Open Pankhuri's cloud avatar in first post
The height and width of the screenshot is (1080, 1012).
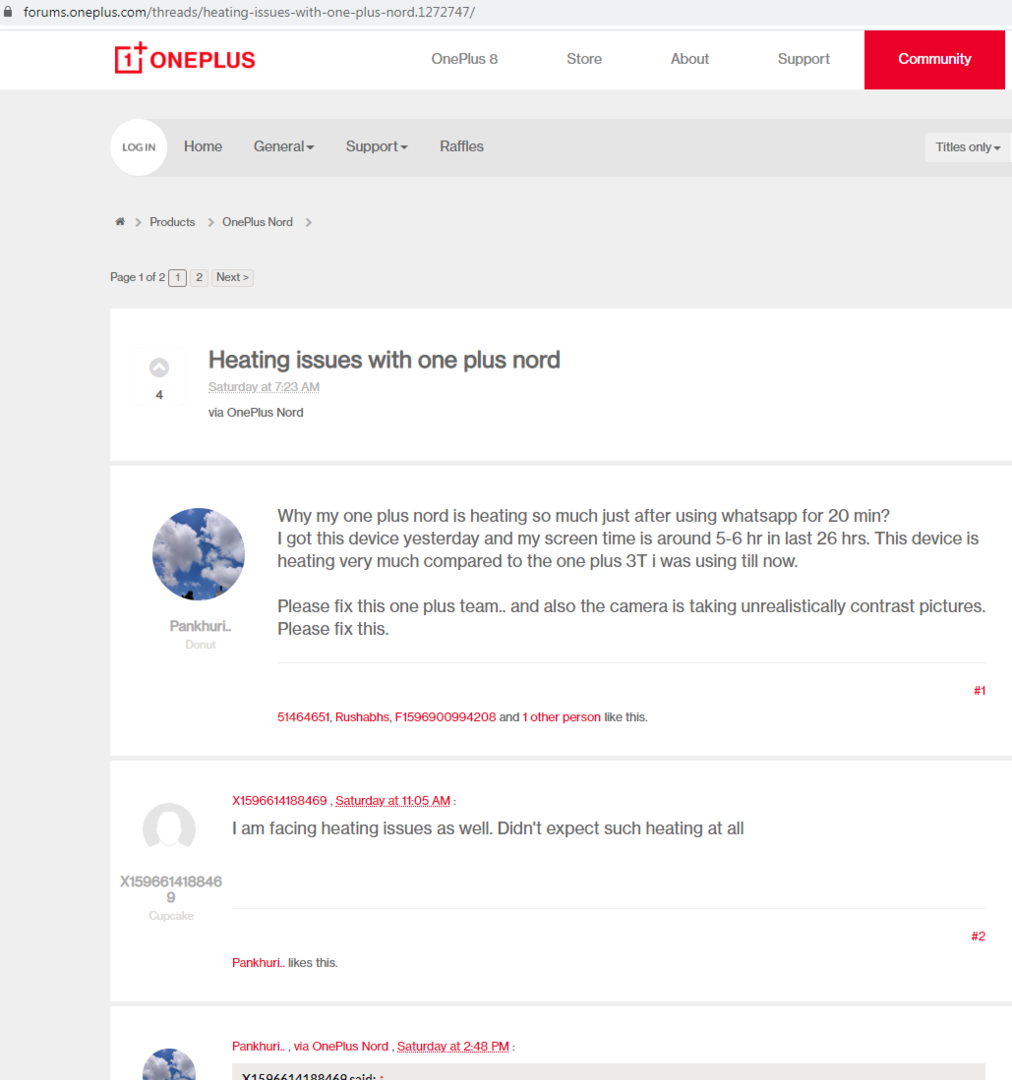click(x=198, y=554)
